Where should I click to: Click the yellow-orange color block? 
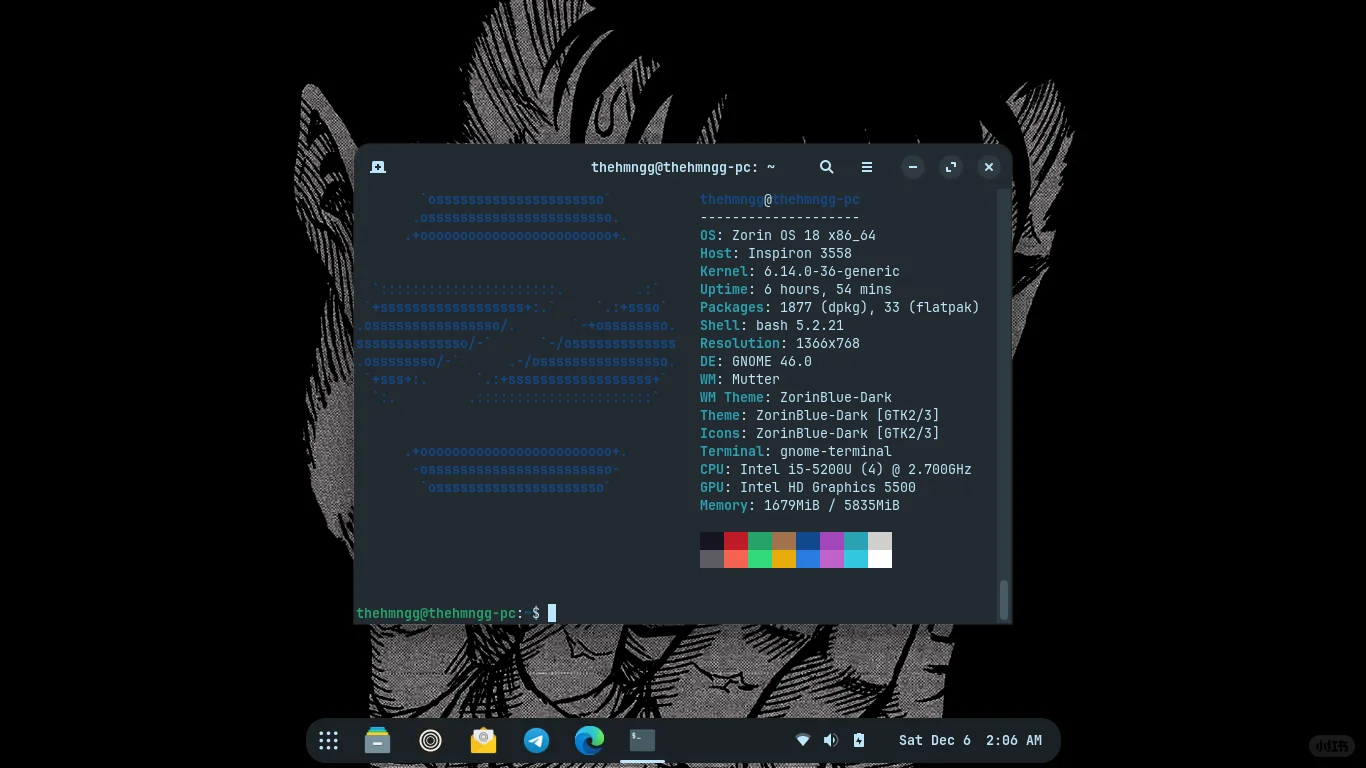784,559
